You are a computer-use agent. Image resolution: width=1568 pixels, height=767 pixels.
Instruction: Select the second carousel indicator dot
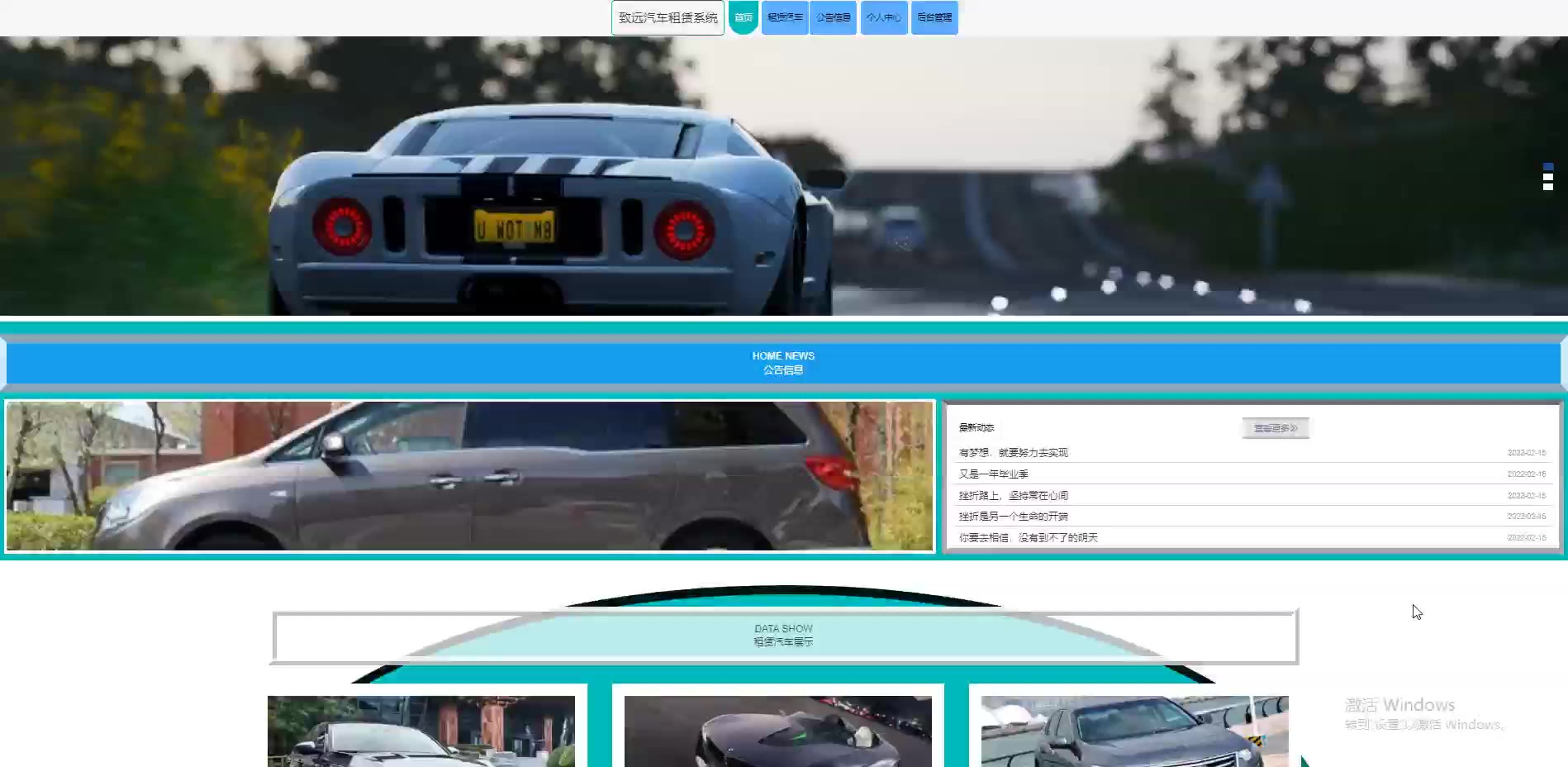(x=1548, y=177)
